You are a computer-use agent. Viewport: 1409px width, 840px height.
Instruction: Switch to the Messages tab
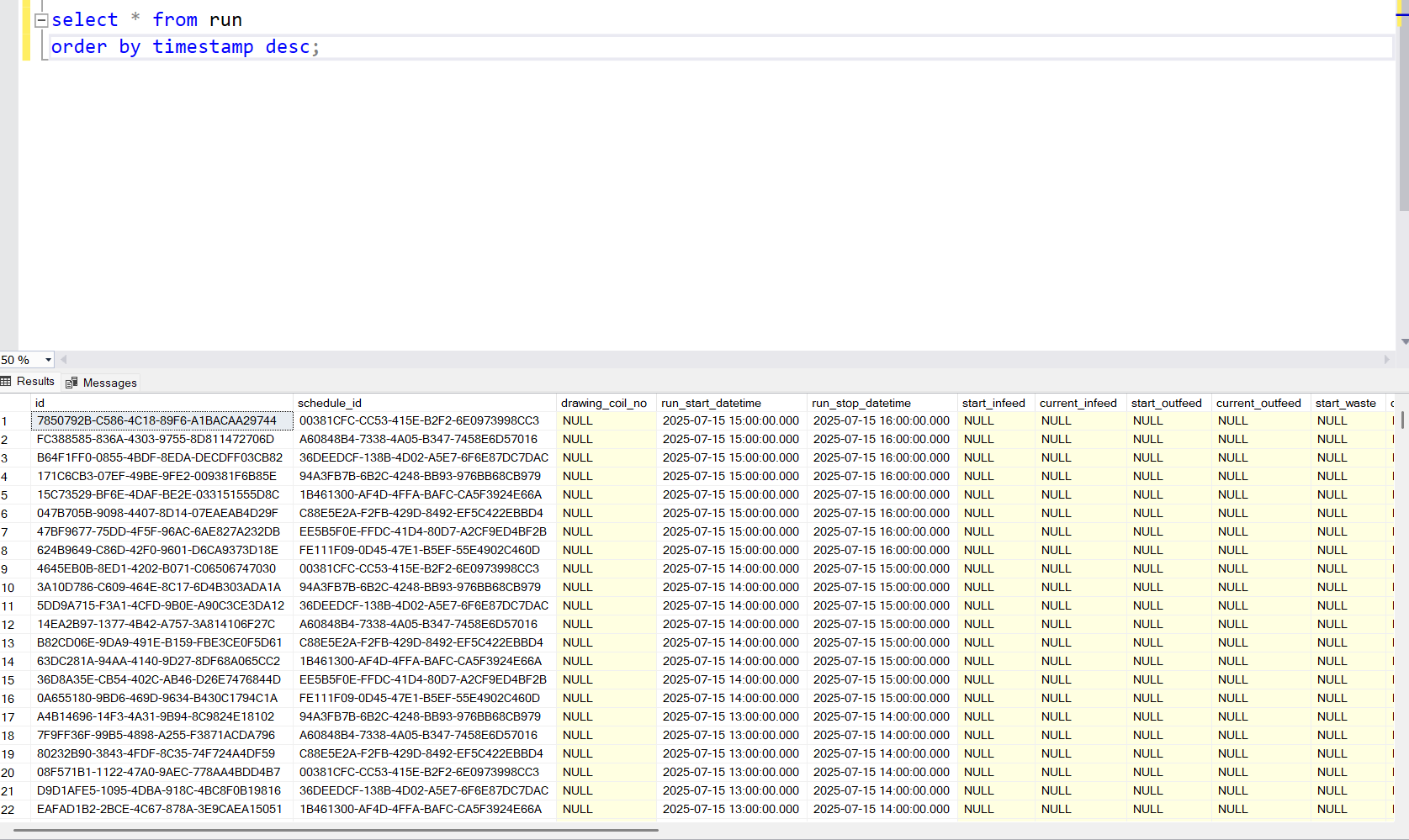tap(102, 383)
